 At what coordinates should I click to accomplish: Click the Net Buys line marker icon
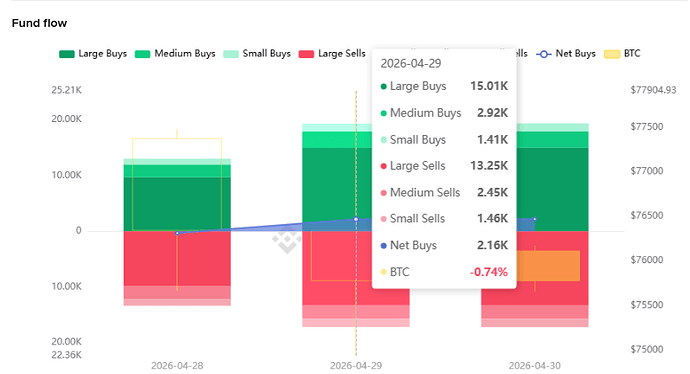tap(544, 54)
